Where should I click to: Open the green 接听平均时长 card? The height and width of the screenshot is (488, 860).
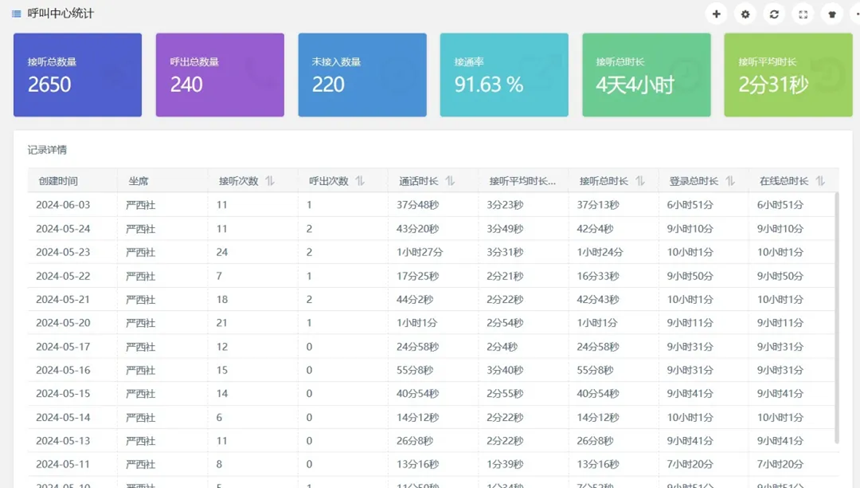[x=788, y=75]
